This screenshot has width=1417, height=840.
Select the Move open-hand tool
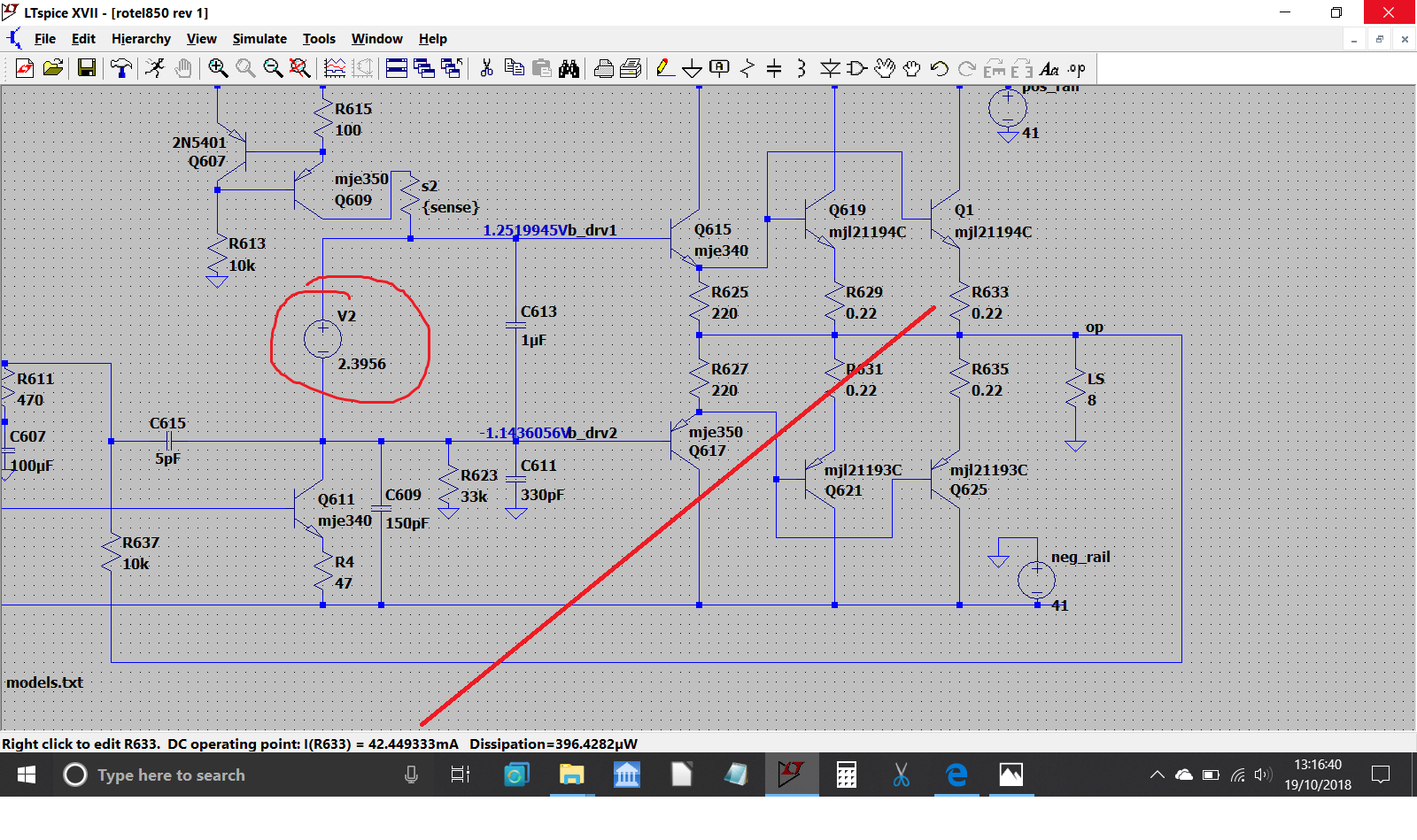(885, 68)
